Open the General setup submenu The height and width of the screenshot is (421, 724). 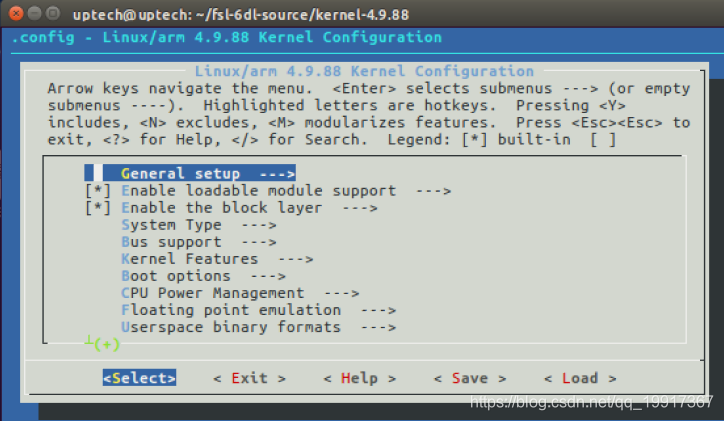(190, 173)
